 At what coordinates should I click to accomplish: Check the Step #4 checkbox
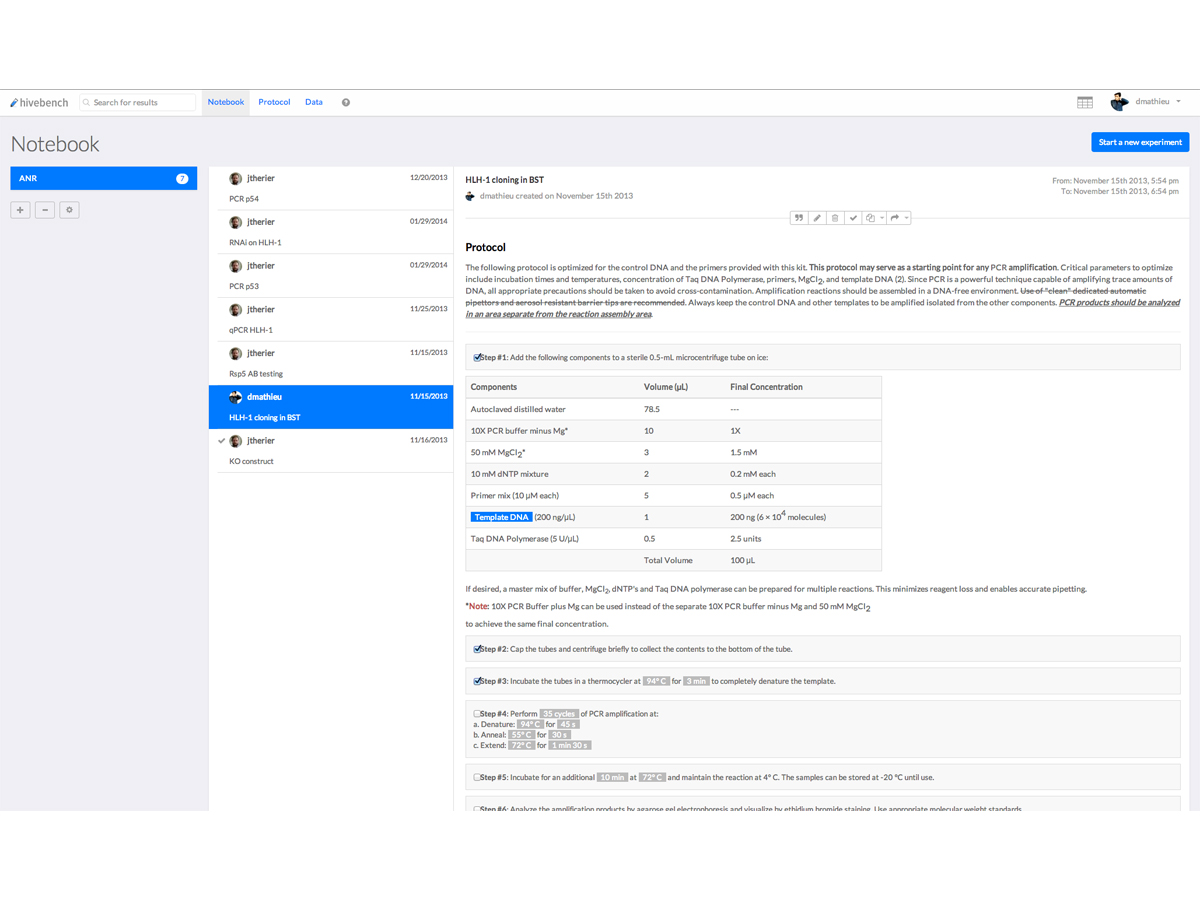point(478,713)
